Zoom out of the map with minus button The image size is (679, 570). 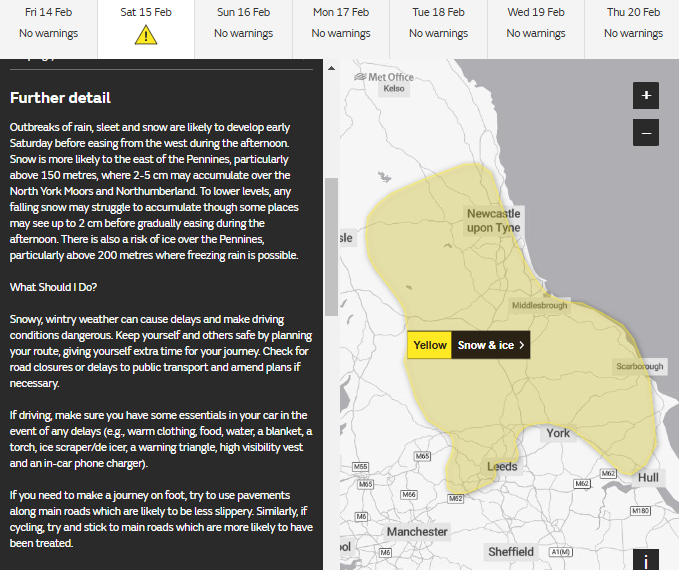coord(646,133)
